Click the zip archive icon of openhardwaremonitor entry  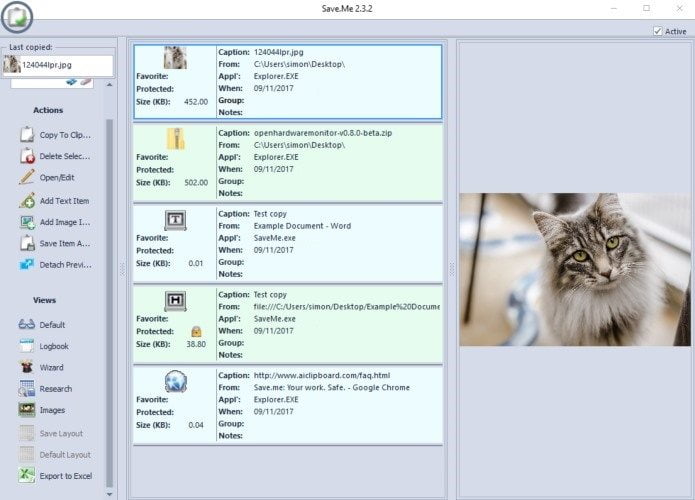click(176, 139)
